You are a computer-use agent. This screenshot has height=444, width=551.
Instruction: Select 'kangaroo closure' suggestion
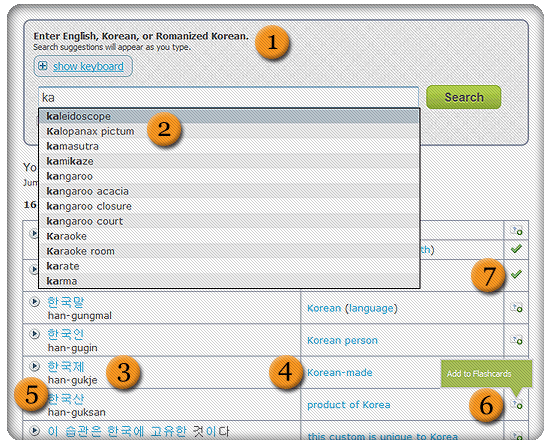[229, 206]
